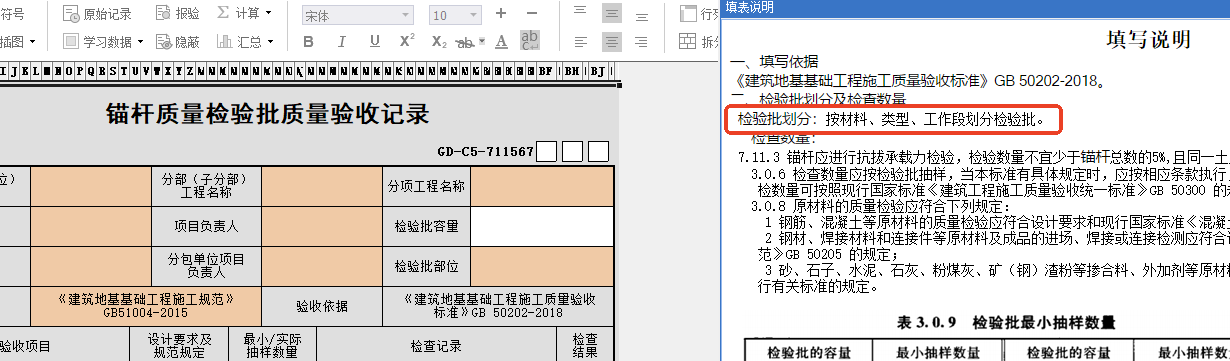Select the 隐蔽 tool
Screen dimensions: 1230x361
pyautogui.click(x=178, y=42)
